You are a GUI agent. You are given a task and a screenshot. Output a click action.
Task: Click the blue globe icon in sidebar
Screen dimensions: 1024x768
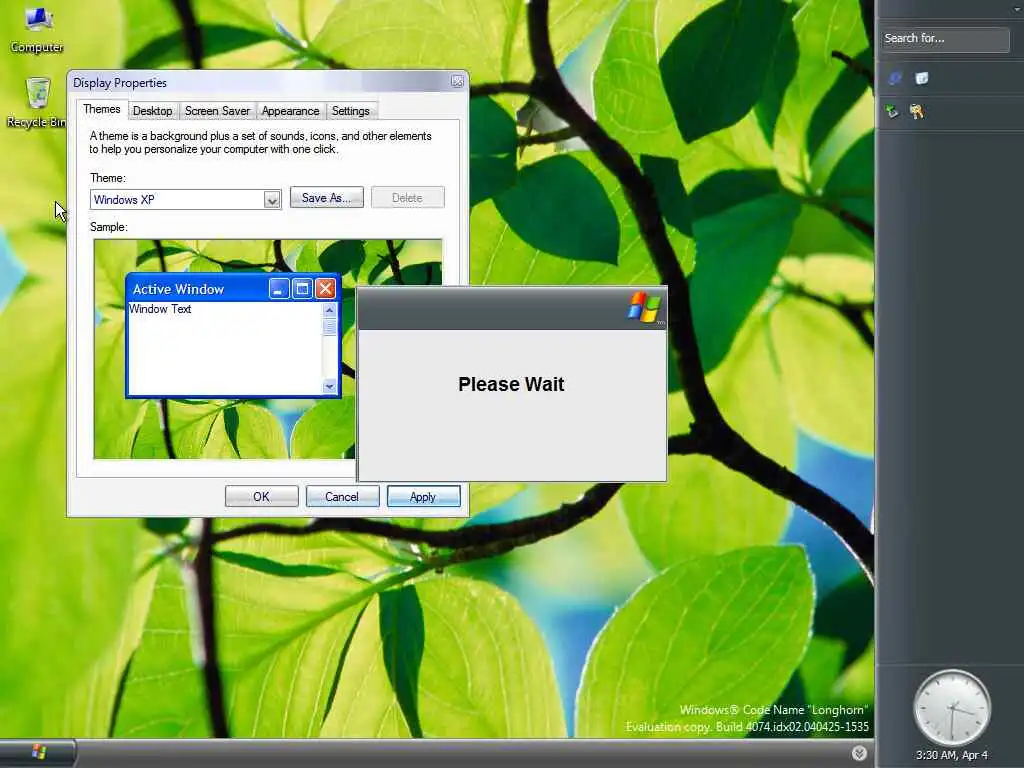pos(895,78)
